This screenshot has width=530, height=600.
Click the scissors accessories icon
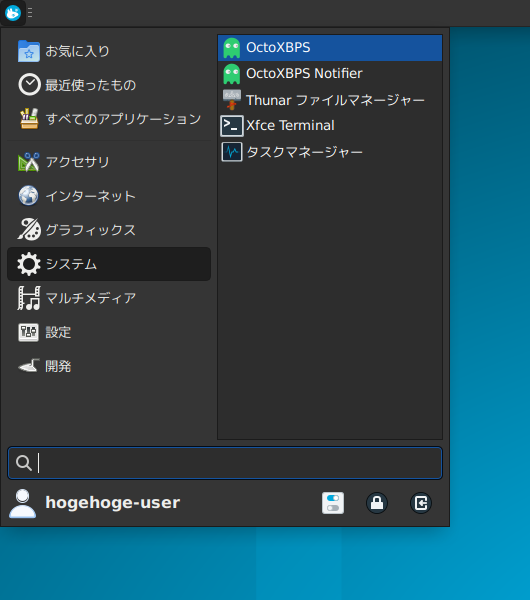click(29, 162)
